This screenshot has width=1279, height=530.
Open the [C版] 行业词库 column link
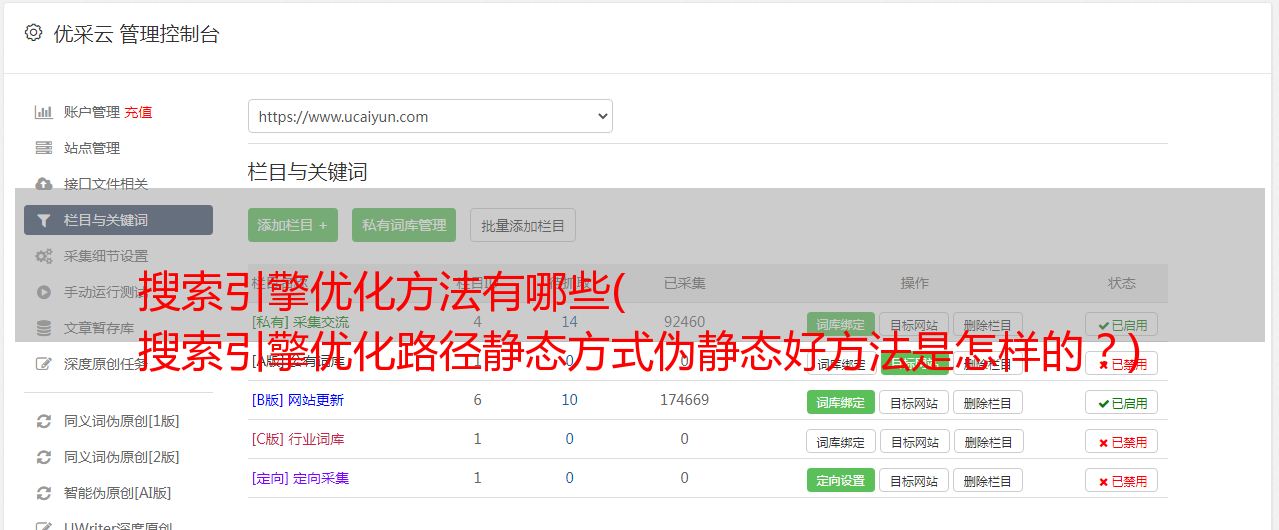(x=298, y=439)
